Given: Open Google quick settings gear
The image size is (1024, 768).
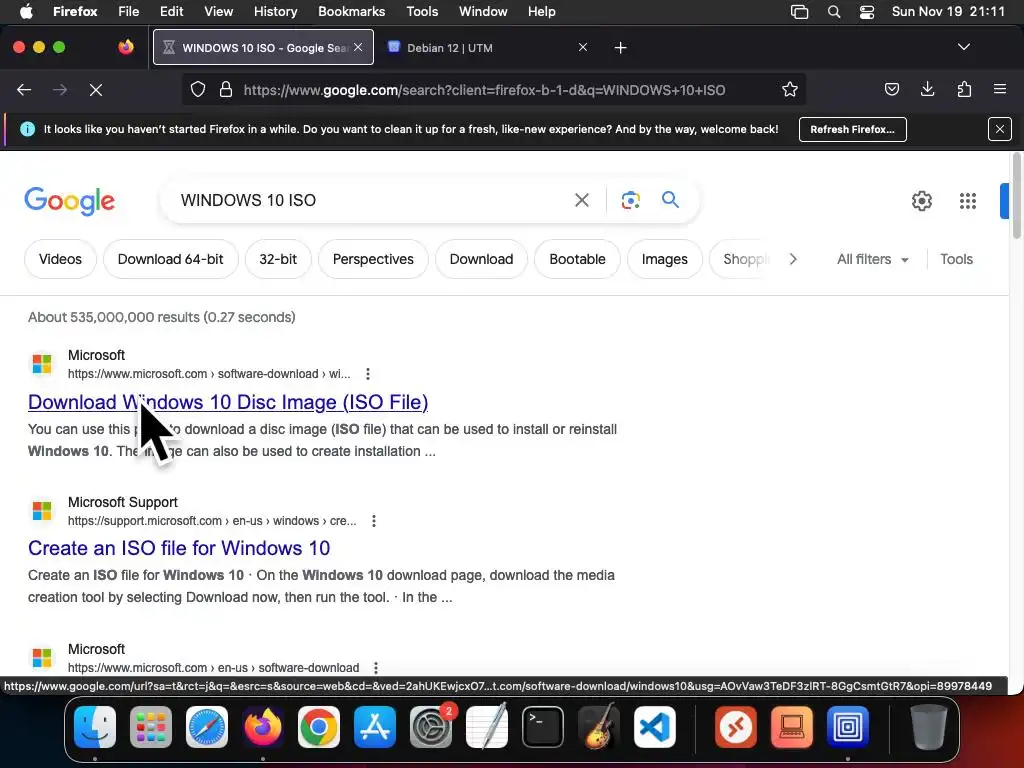Looking at the screenshot, I should (921, 200).
